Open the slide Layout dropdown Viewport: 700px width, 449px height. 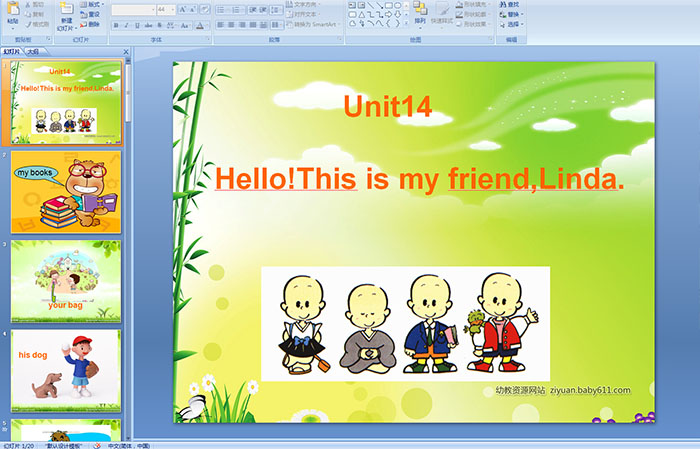[92, 4]
